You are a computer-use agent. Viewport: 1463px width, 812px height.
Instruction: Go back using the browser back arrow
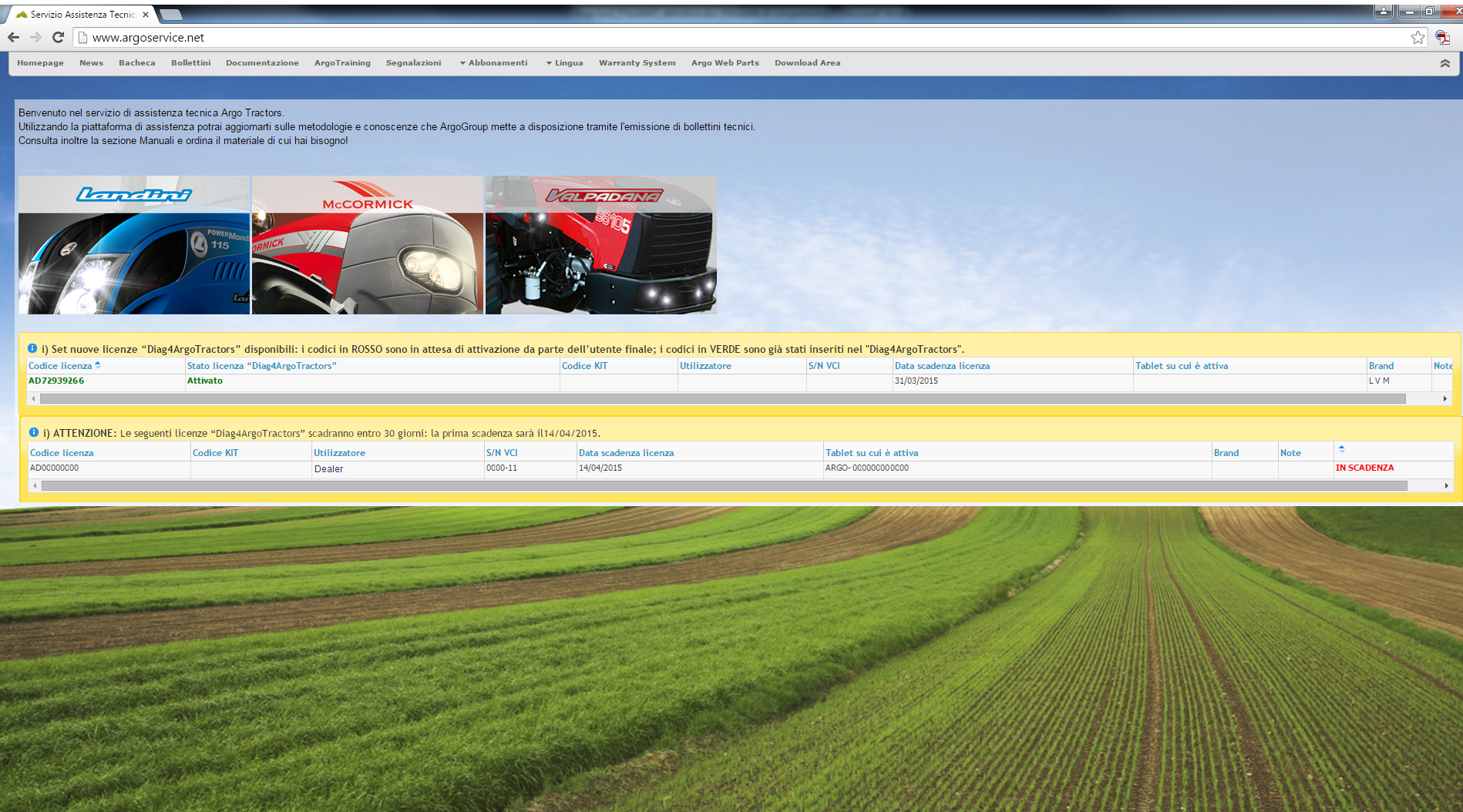pos(13,37)
